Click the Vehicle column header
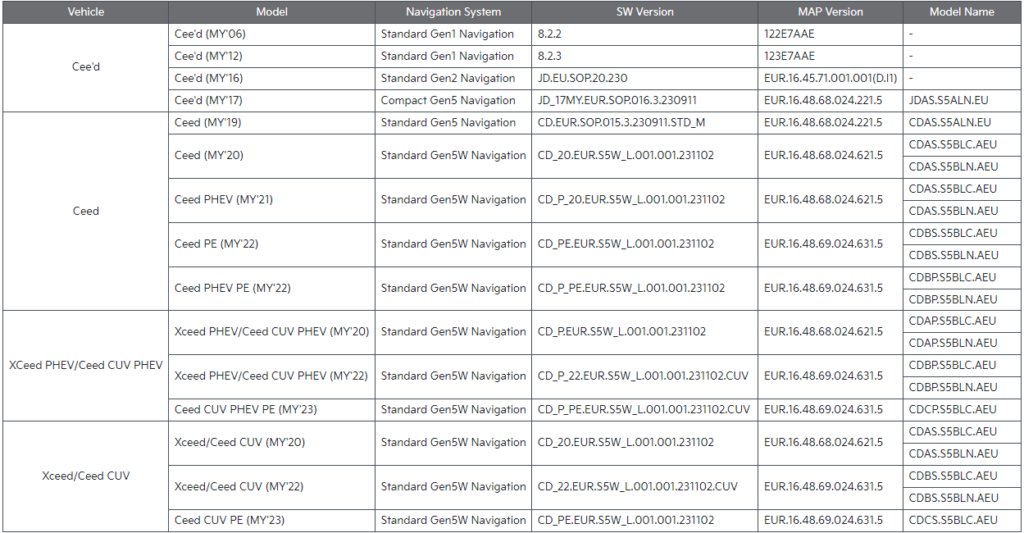Image resolution: width=1024 pixels, height=533 pixels. click(x=86, y=12)
